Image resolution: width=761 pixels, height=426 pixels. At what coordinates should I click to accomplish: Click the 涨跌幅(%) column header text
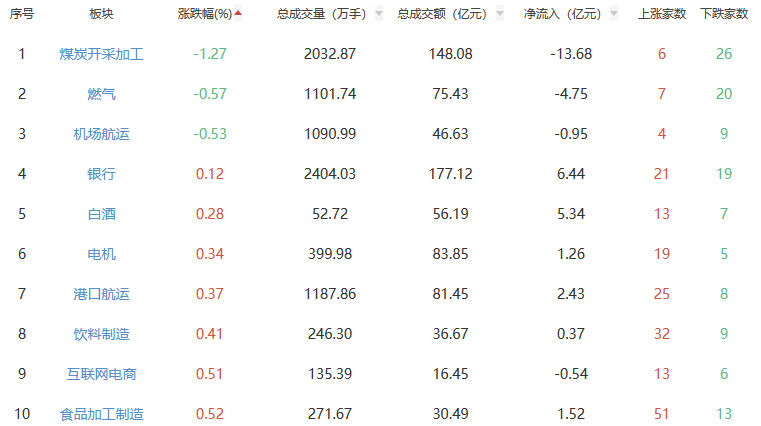click(204, 14)
